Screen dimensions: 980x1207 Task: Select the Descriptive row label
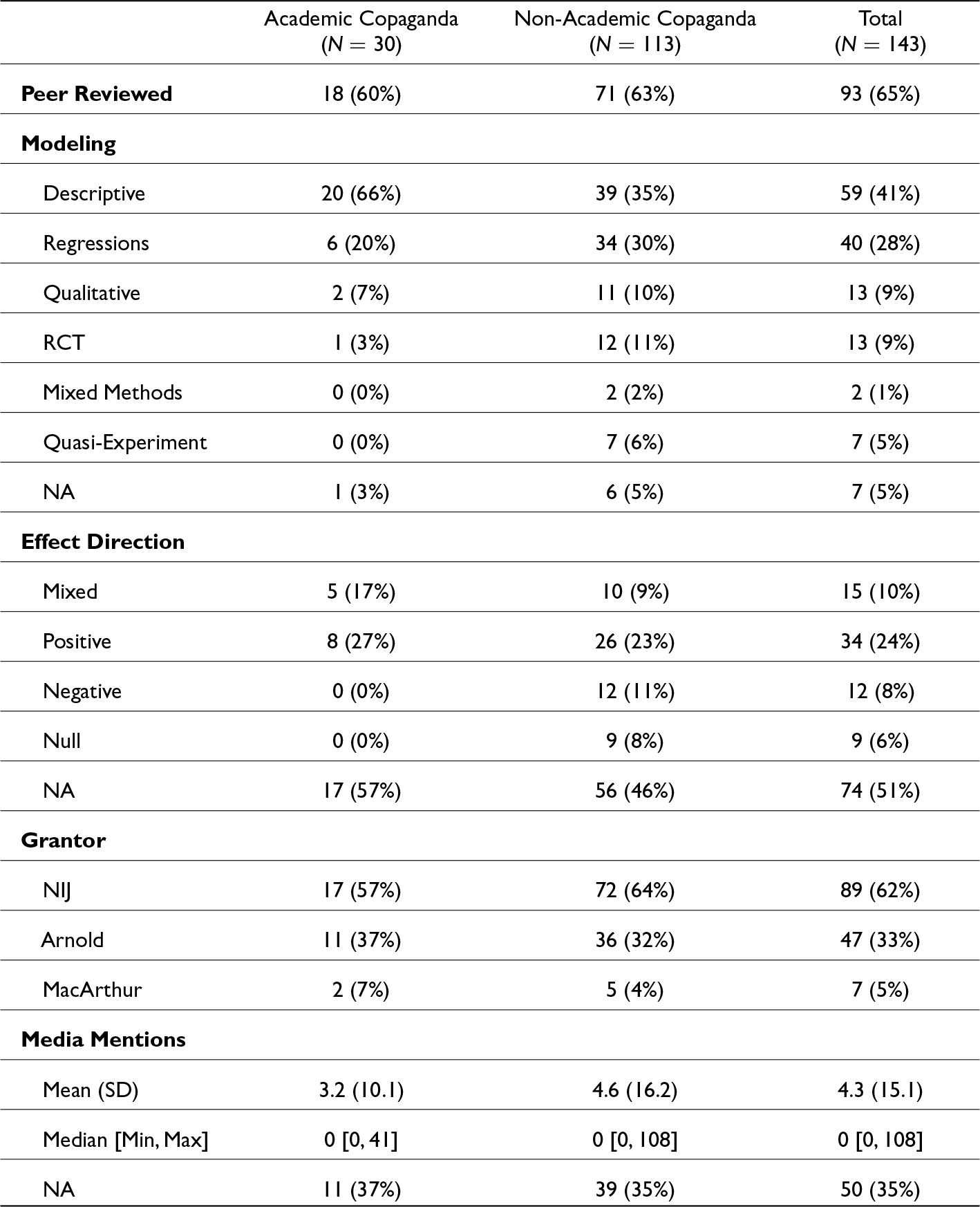tap(94, 194)
